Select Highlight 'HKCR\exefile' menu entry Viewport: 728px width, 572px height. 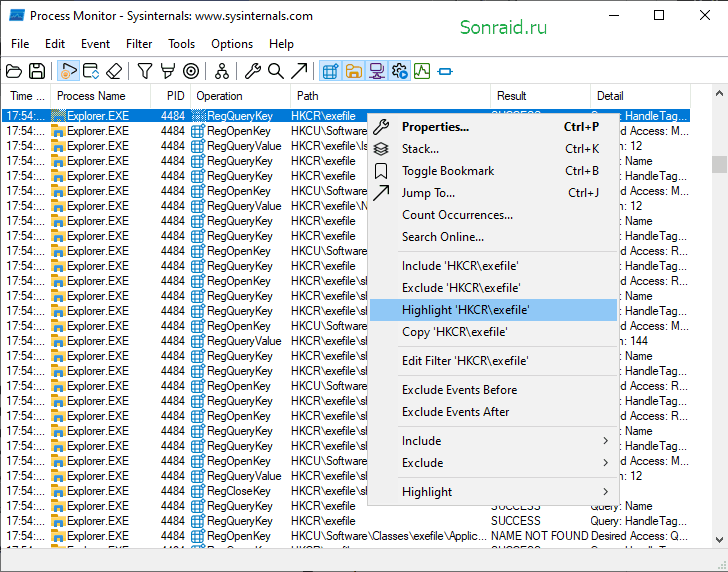pos(493,310)
